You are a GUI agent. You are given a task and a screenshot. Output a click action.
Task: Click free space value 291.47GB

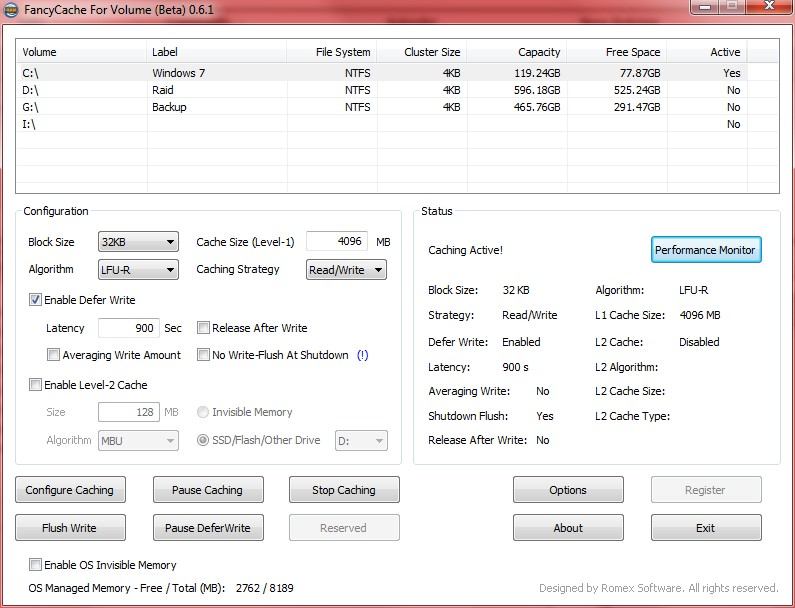(637, 107)
